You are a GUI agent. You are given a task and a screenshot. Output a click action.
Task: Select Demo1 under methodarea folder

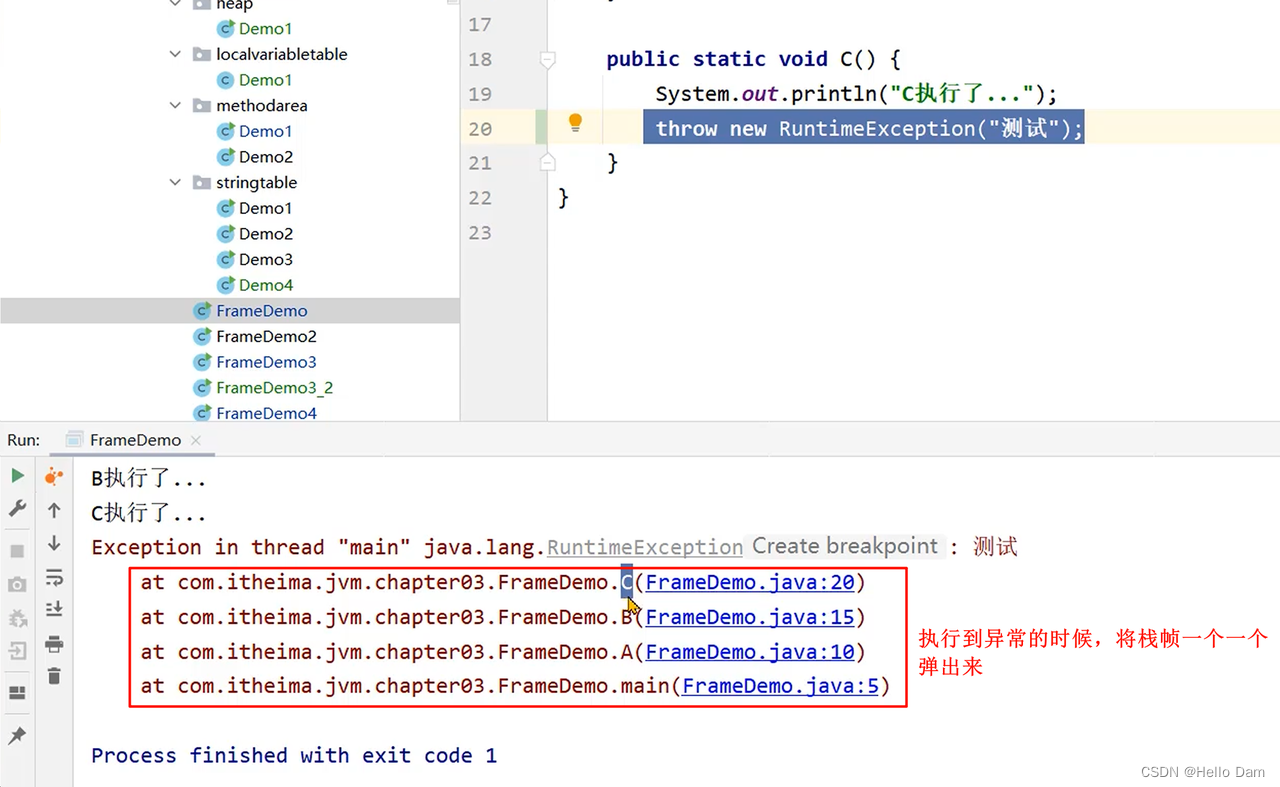[x=265, y=131]
